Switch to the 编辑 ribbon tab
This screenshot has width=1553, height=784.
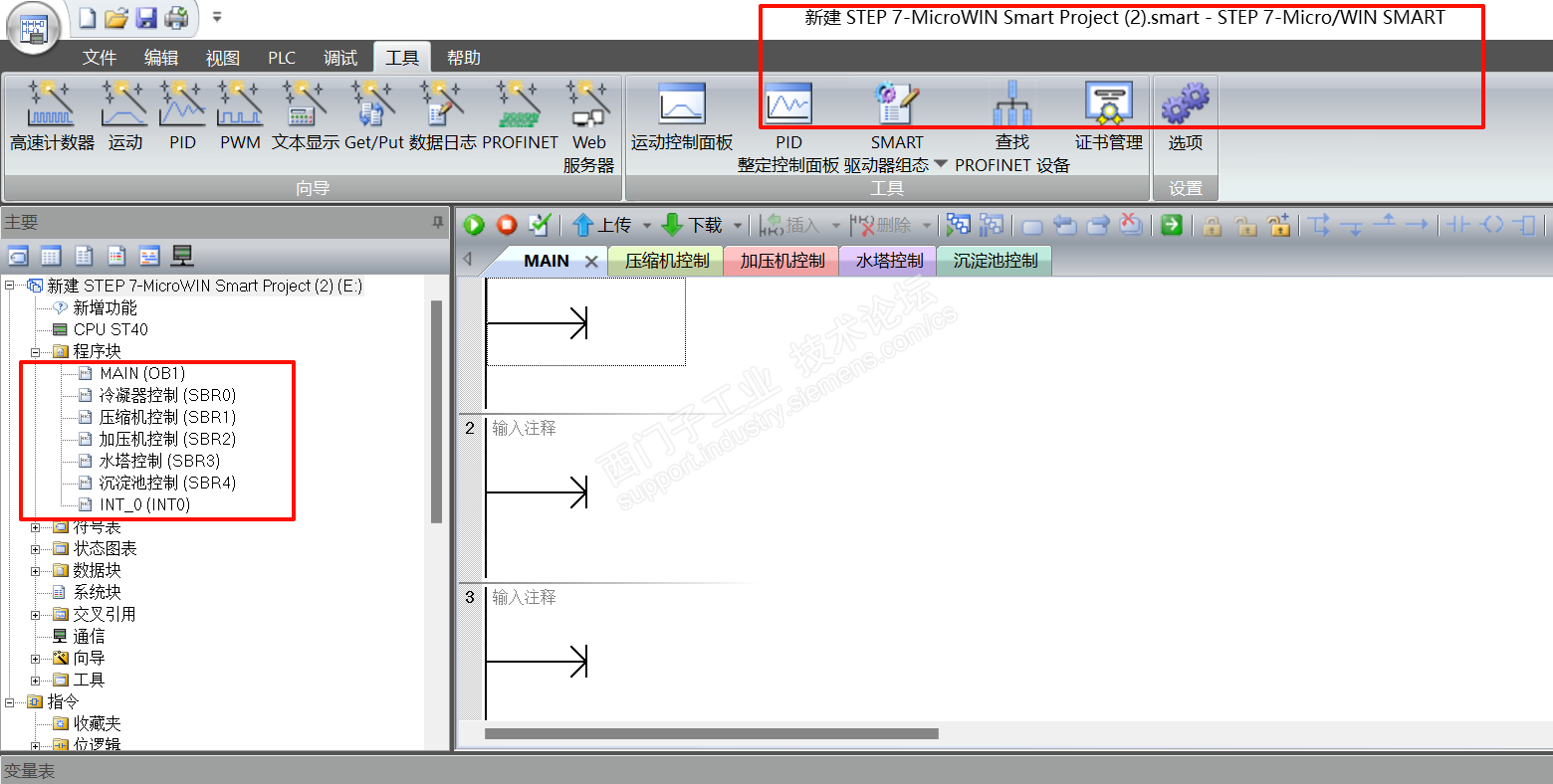click(x=161, y=58)
